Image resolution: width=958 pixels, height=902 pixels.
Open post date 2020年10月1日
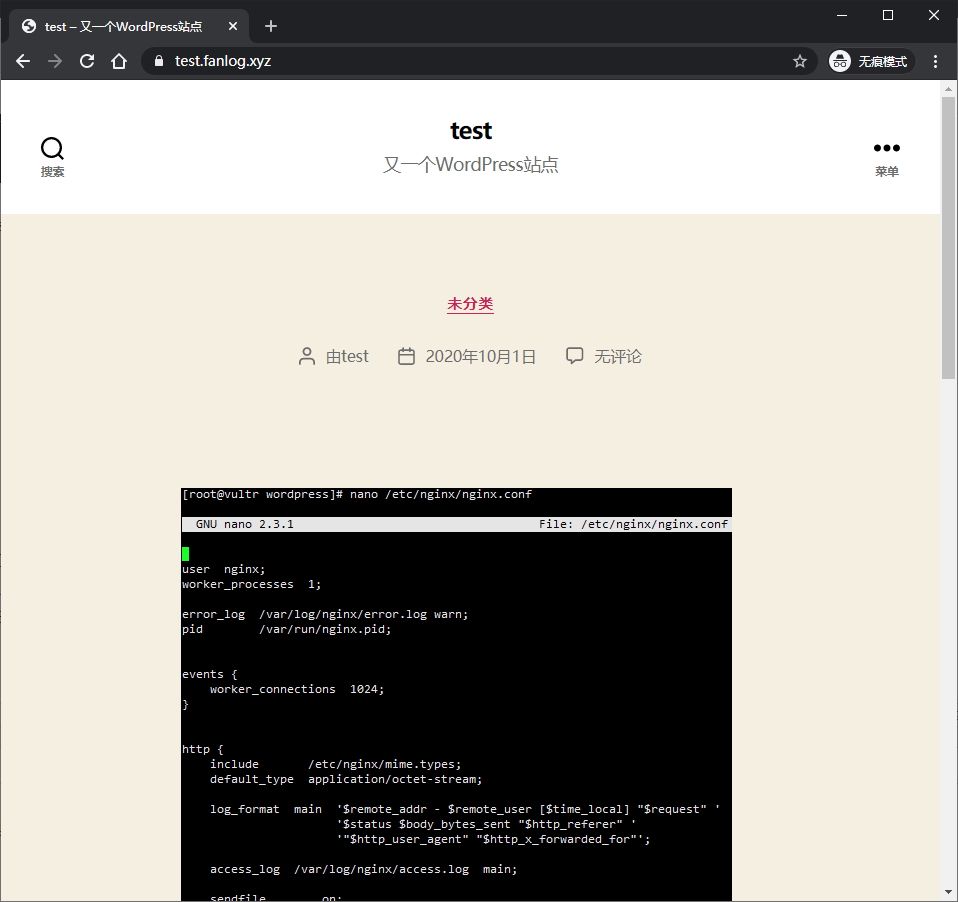(480, 356)
